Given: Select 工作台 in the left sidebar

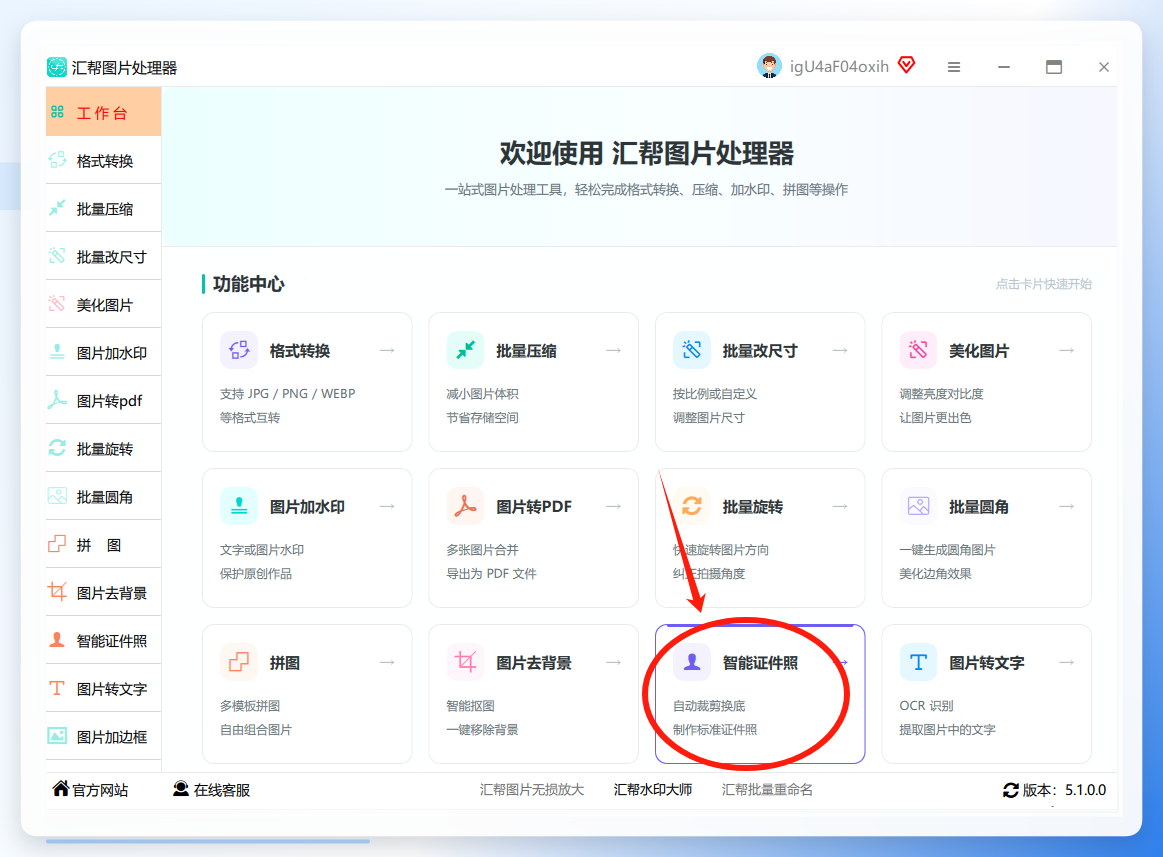Looking at the screenshot, I should click(x=104, y=112).
